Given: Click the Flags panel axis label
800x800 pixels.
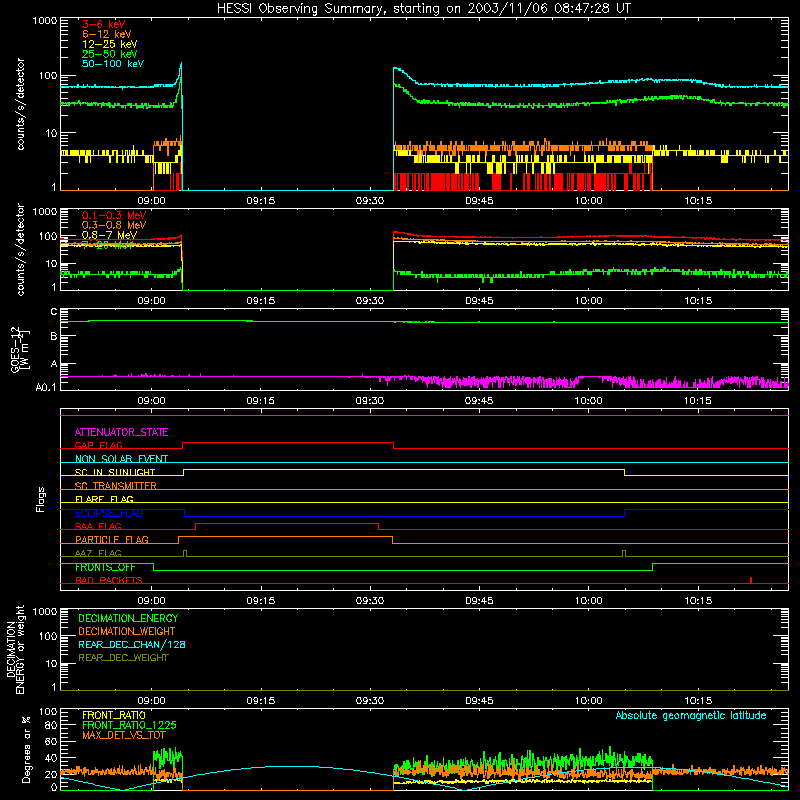Looking at the screenshot, I should point(41,499).
